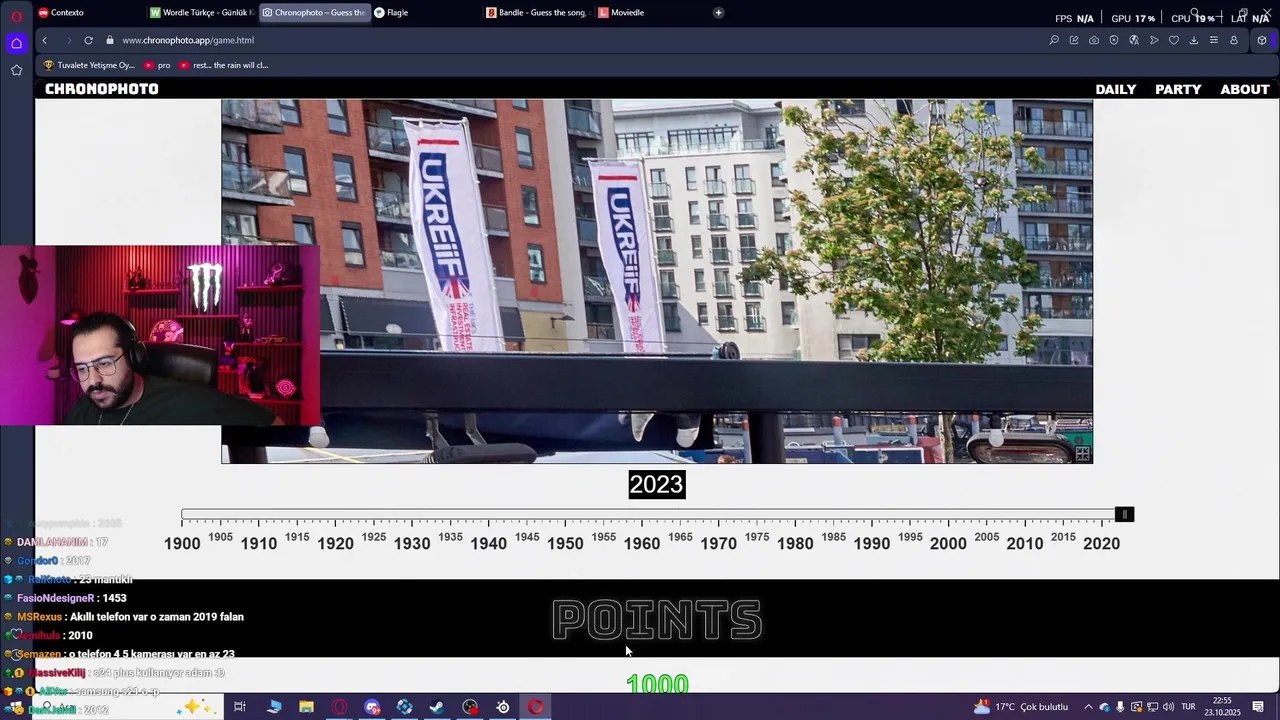This screenshot has height=720, width=1280.
Task: Click active Opera taskbar icon
Action: coord(536,707)
